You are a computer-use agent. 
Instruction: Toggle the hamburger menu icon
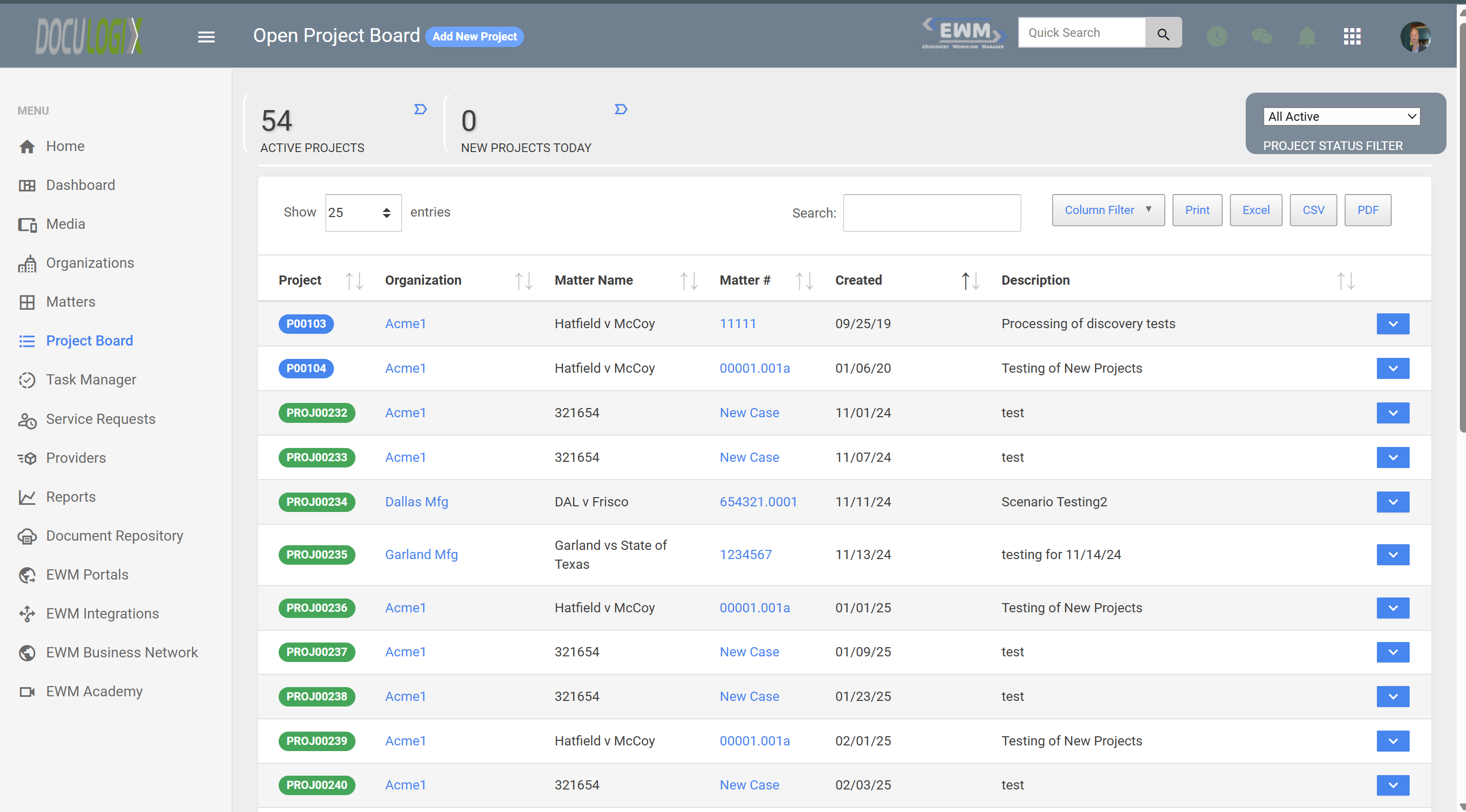(x=206, y=37)
